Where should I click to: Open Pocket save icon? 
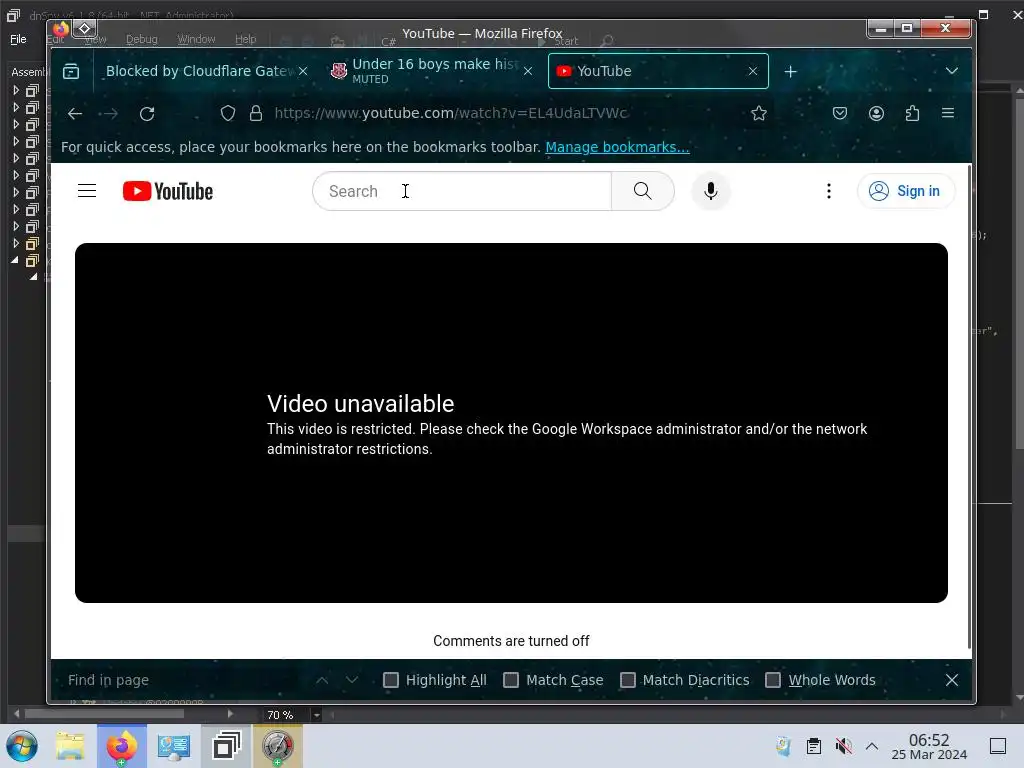(x=840, y=114)
